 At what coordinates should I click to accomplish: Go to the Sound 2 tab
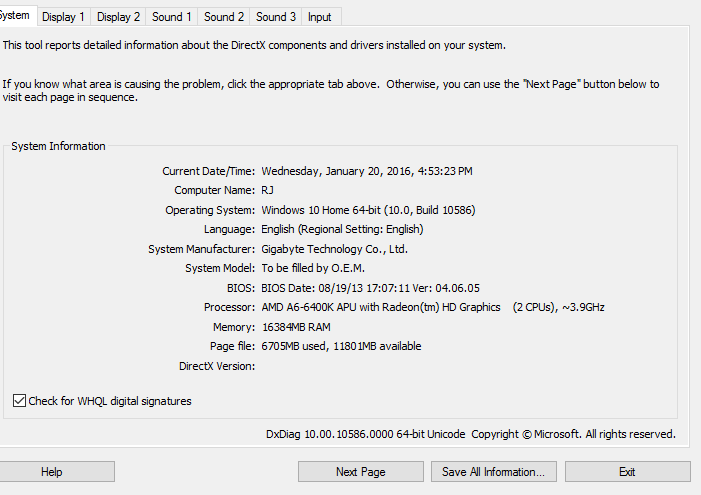click(223, 17)
